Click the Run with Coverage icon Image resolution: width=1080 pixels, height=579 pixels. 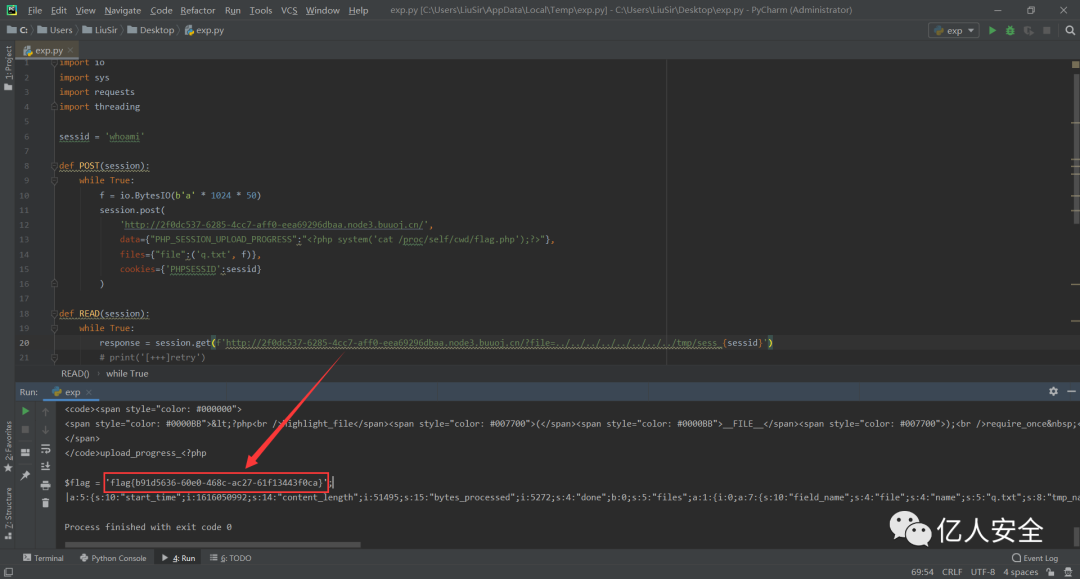(x=1028, y=30)
